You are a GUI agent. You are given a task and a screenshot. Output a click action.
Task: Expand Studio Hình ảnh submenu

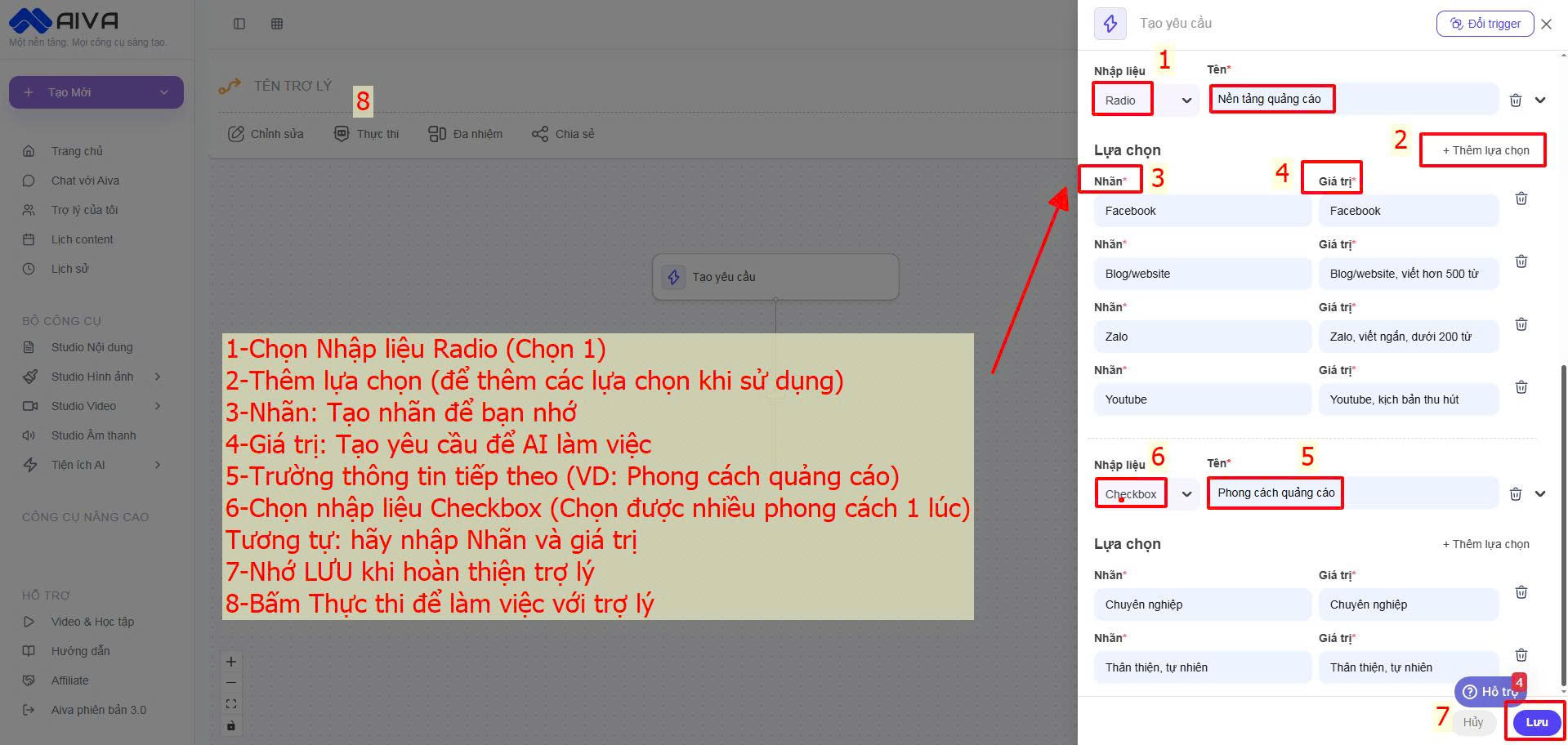[158, 377]
